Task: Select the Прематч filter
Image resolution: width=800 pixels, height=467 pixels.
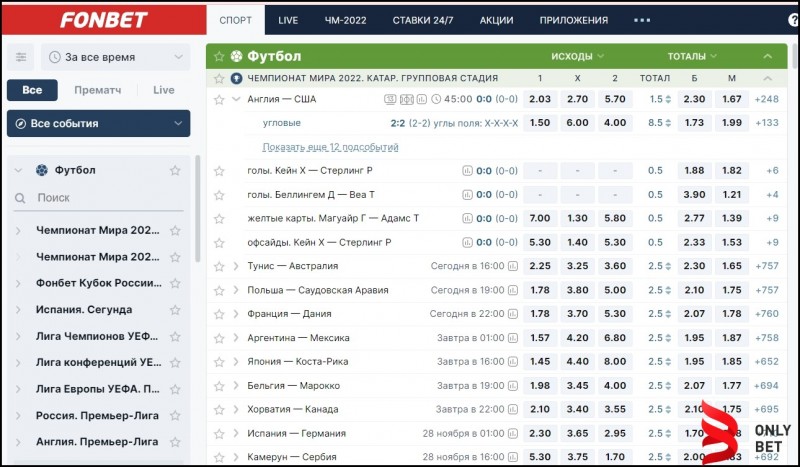Action: pyautogui.click(x=97, y=90)
